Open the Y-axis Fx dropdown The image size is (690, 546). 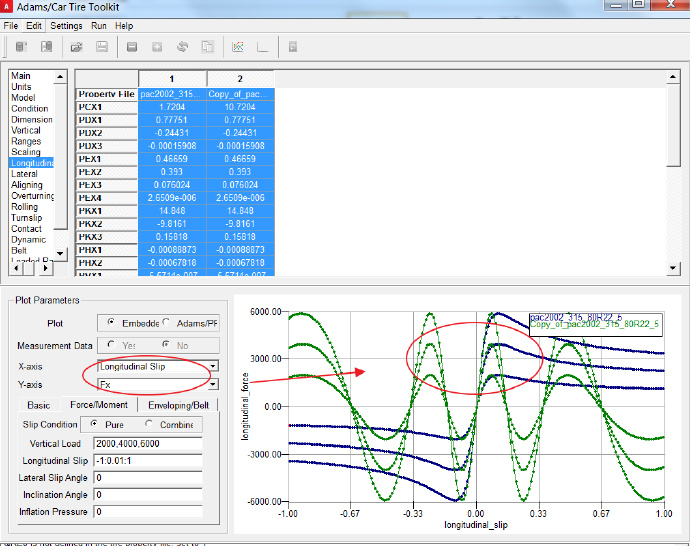[213, 384]
